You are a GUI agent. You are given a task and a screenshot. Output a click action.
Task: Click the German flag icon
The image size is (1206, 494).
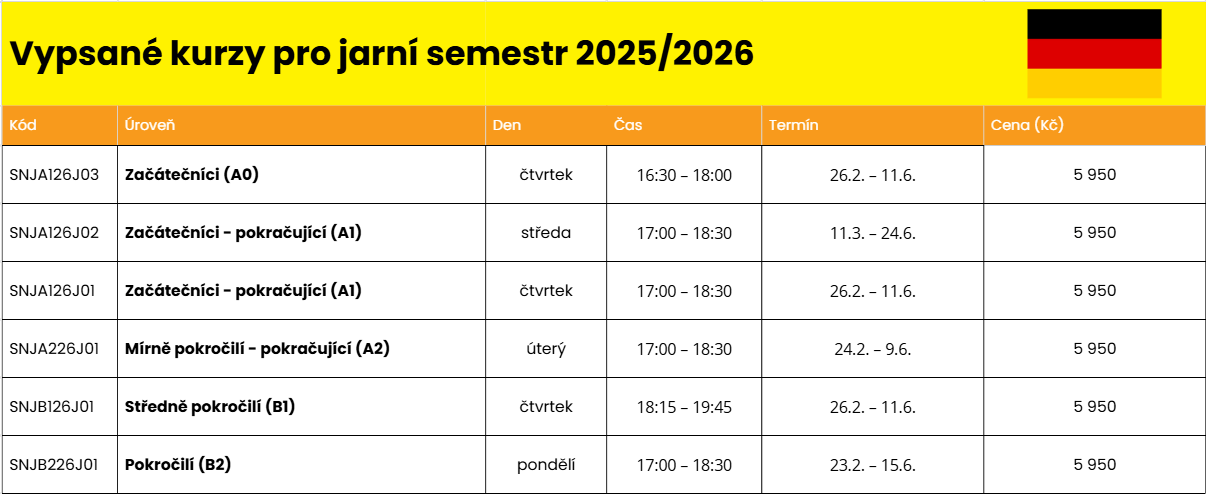pyautogui.click(x=1094, y=54)
